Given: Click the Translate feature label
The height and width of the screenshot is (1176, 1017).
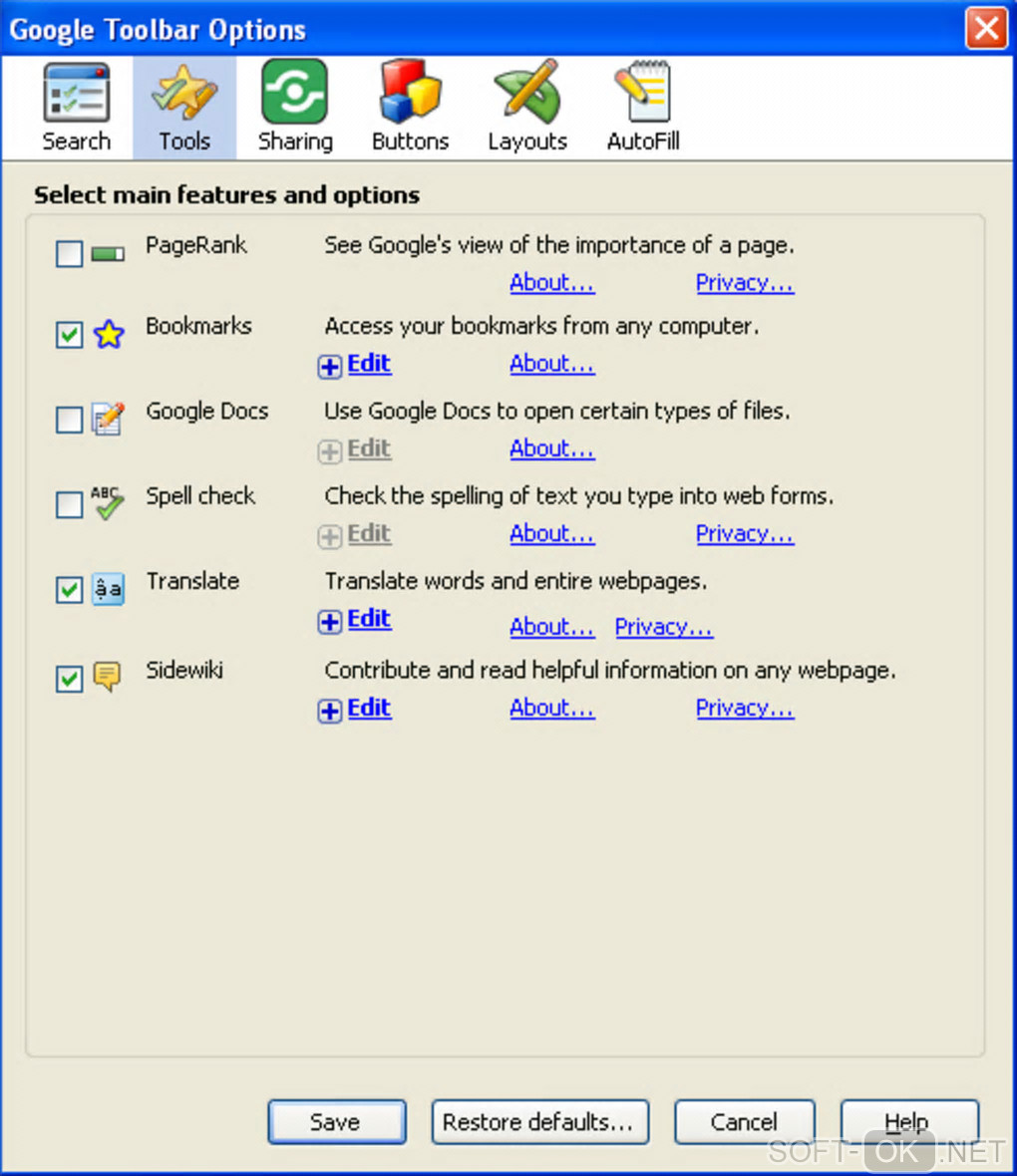Looking at the screenshot, I should tap(192, 581).
